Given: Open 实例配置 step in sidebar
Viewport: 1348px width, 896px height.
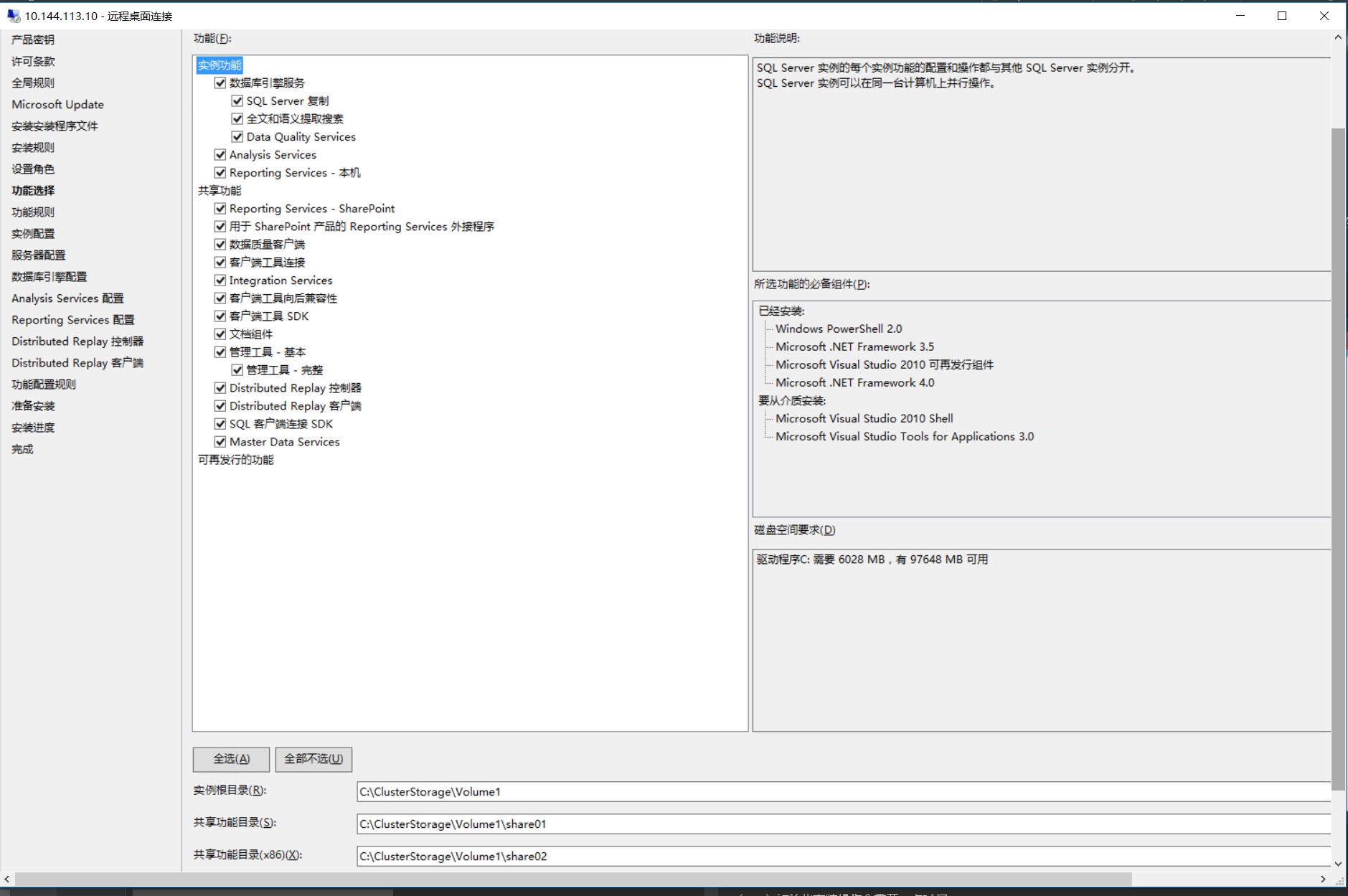Looking at the screenshot, I should [33, 234].
